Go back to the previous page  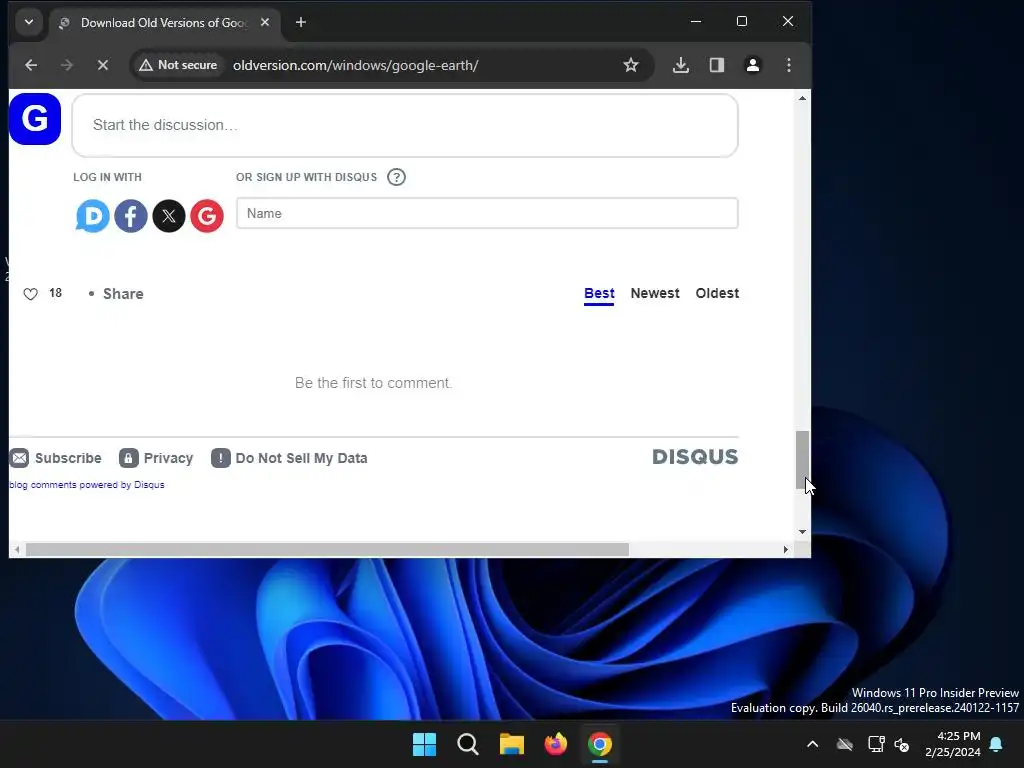click(31, 65)
